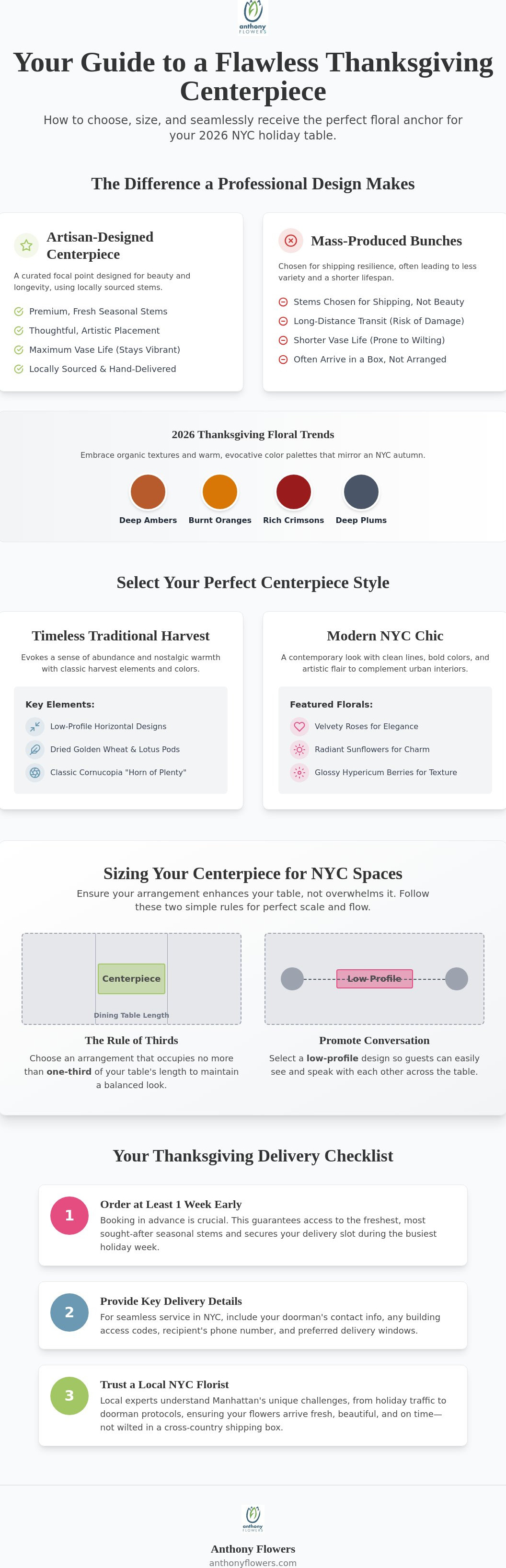Click the red X icon beside Mass-Produced Bunches
Image resolution: width=506 pixels, height=1568 pixels.
(291, 241)
